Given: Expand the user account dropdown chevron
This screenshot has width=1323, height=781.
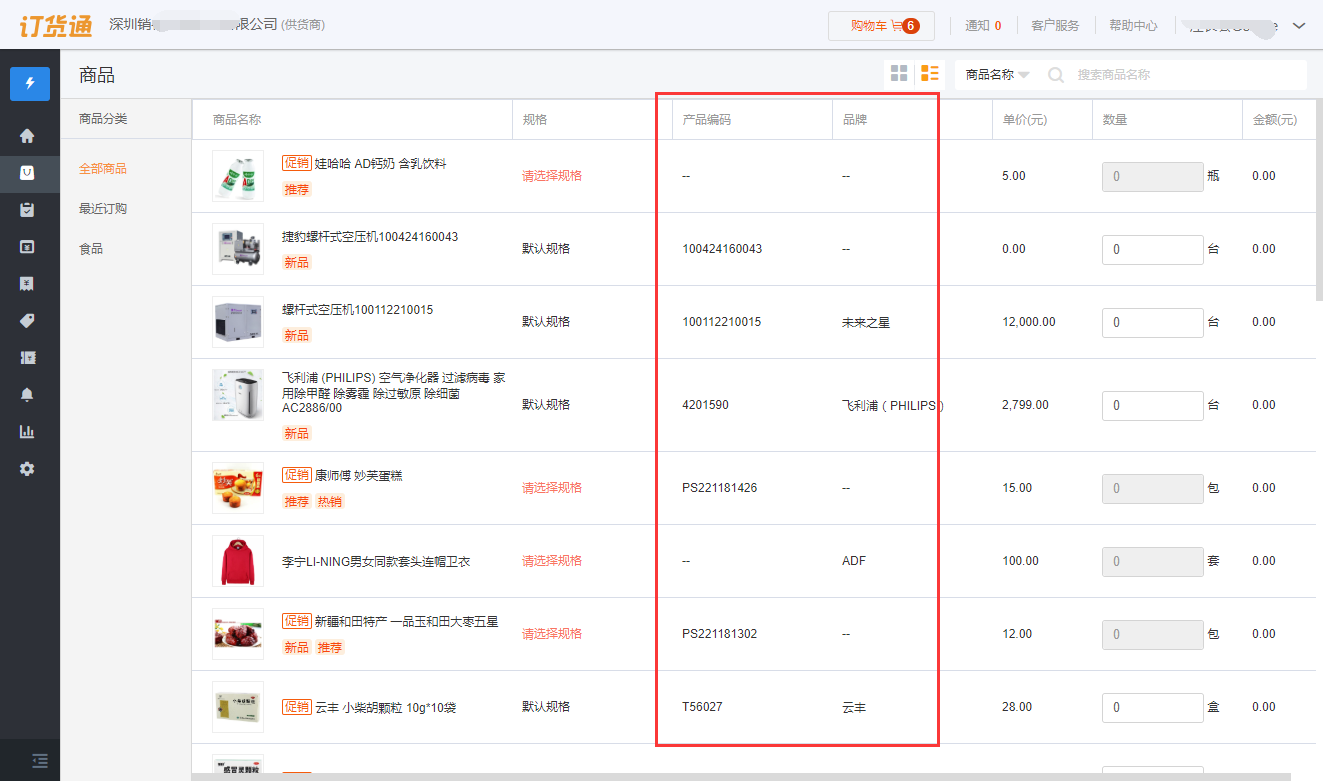Looking at the screenshot, I should pos(1299,26).
